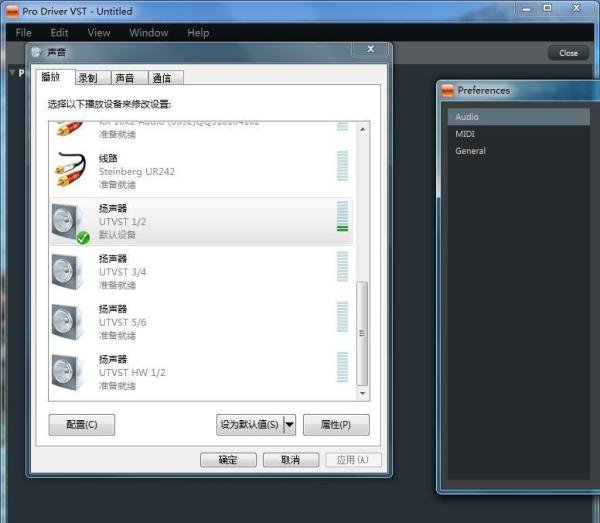Open the File menu
Viewport: 600px width, 523px height.
23,33
